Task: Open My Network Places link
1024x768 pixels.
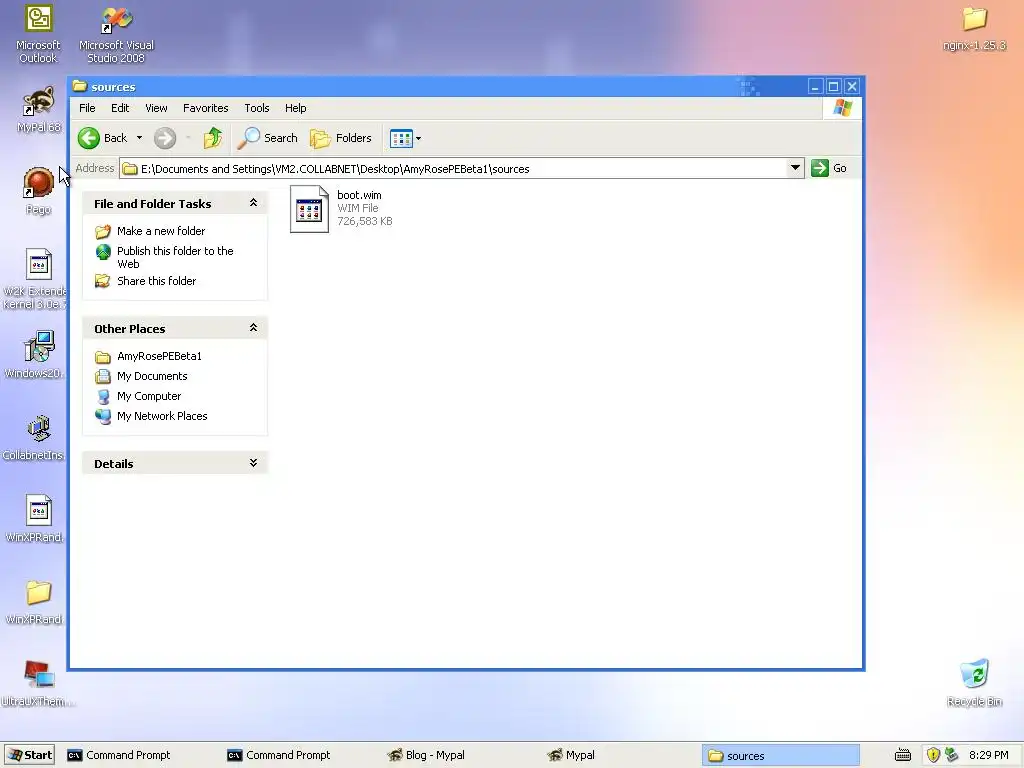Action: pyautogui.click(x=162, y=416)
